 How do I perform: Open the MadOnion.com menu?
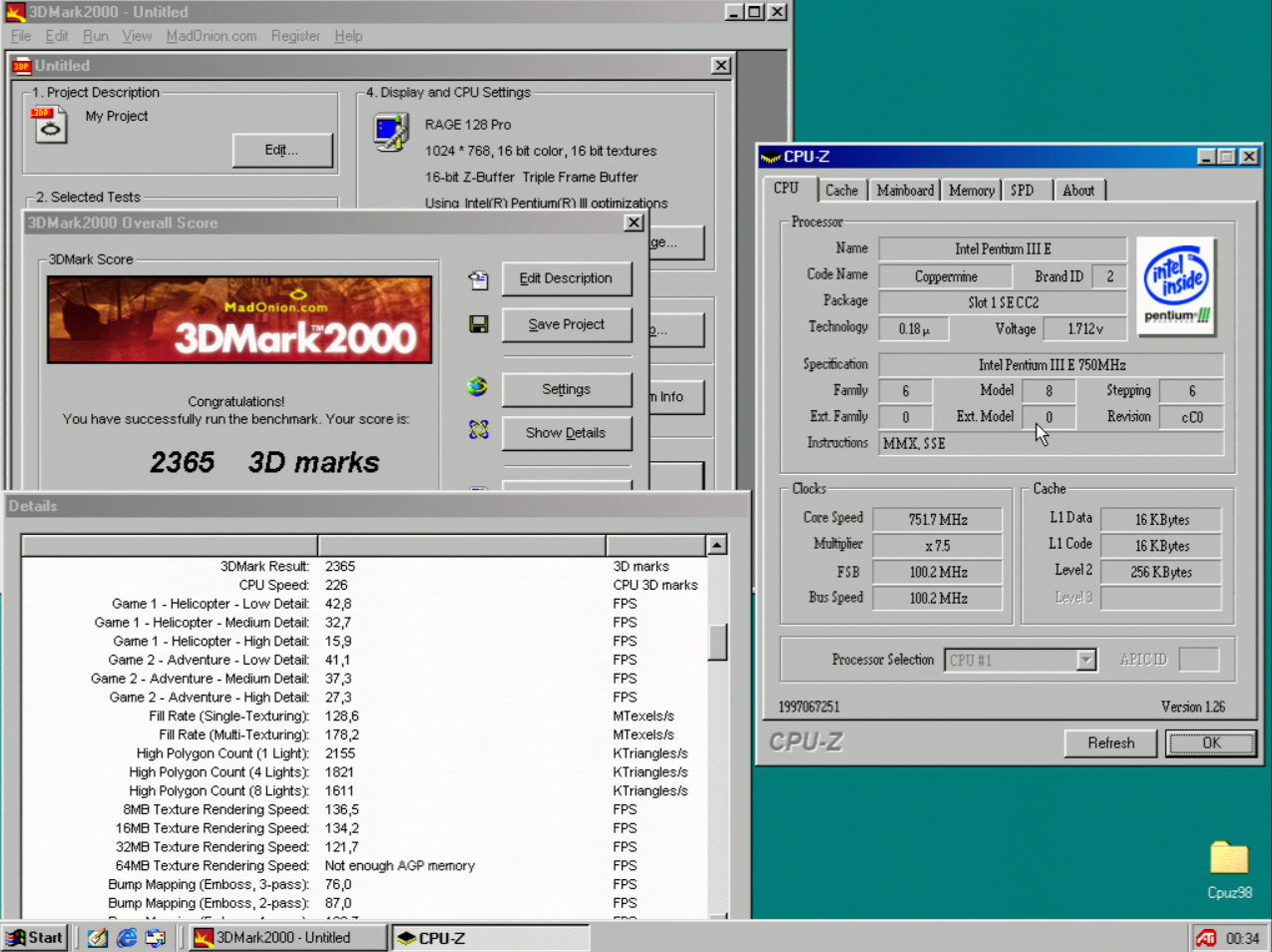tap(212, 36)
